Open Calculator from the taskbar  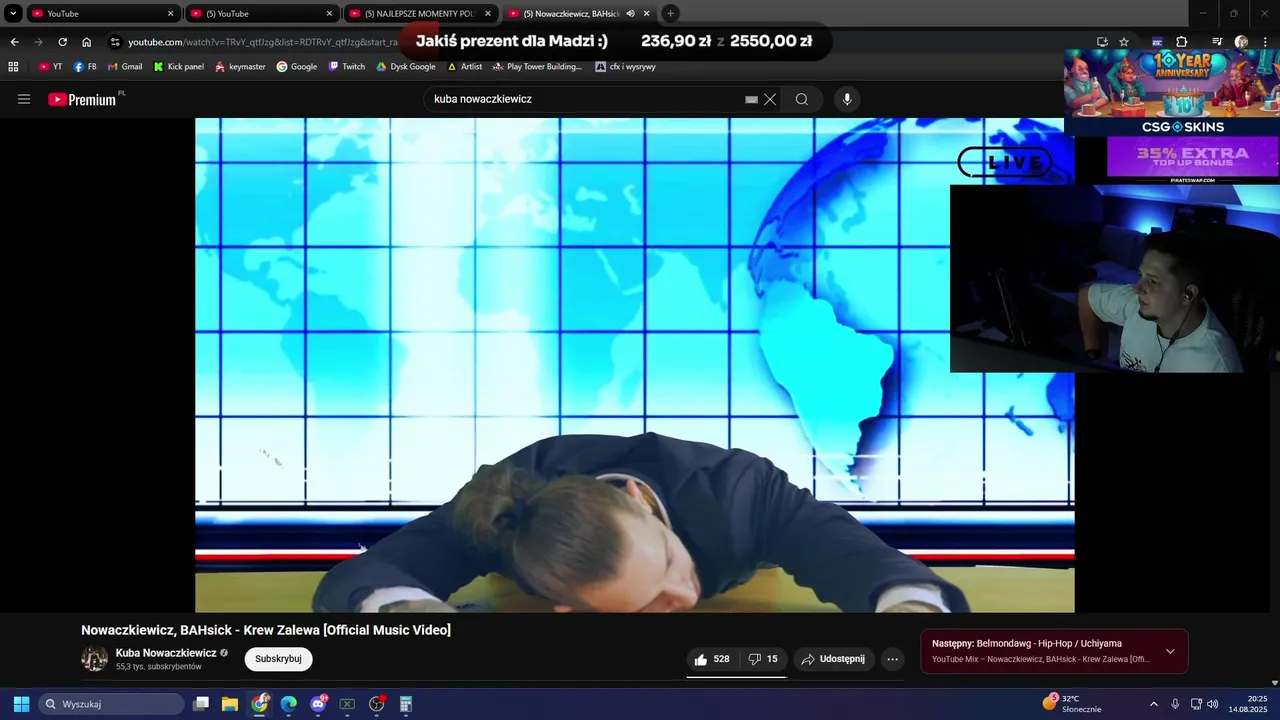pyautogui.click(x=406, y=704)
